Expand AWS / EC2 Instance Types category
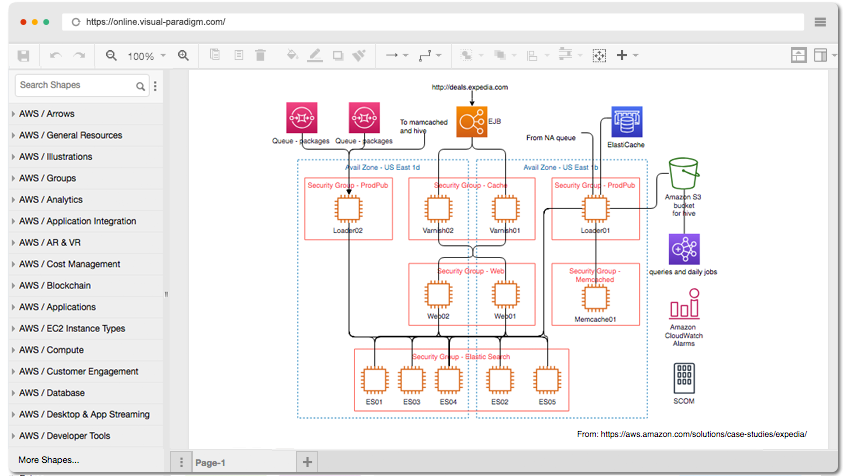Image resolution: width=848 pixels, height=476 pixels. (86, 328)
